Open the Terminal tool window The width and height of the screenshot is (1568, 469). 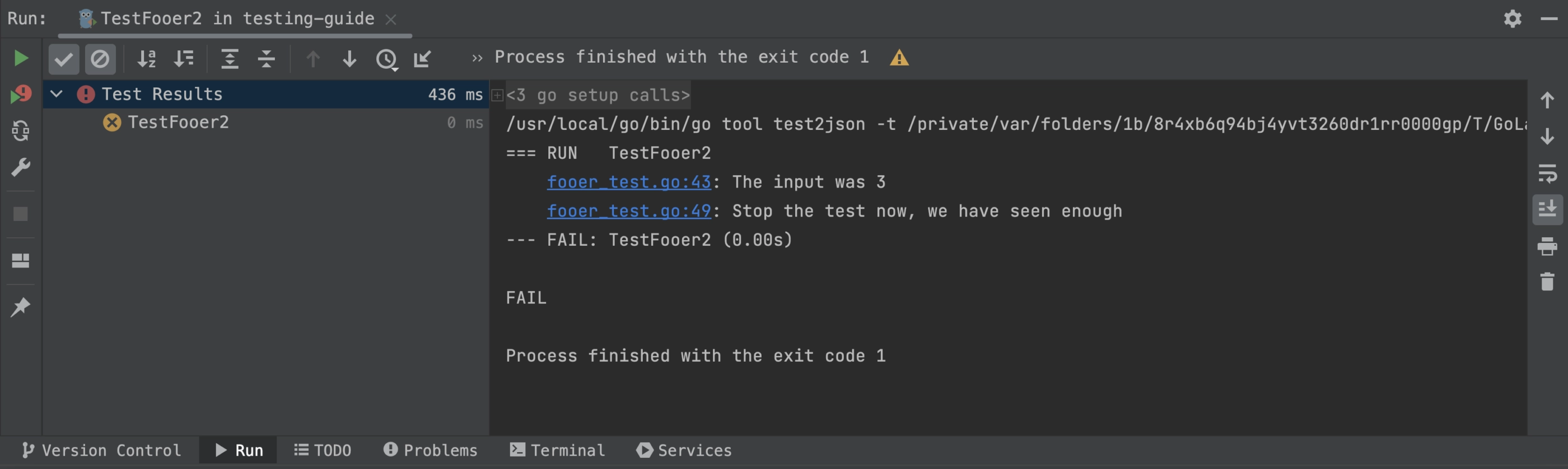coord(558,450)
